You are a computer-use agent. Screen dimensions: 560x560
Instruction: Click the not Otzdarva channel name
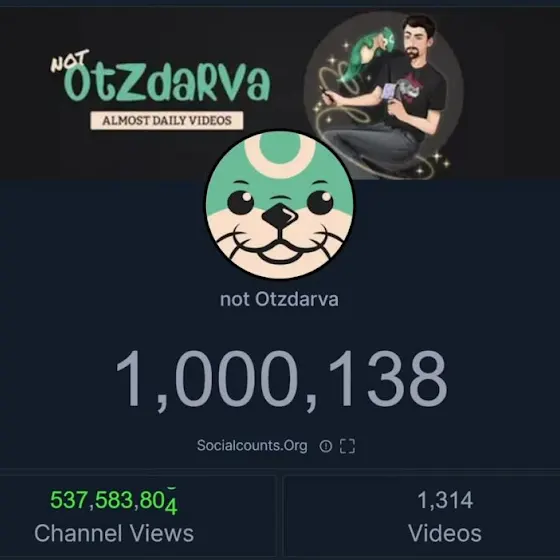[279, 299]
